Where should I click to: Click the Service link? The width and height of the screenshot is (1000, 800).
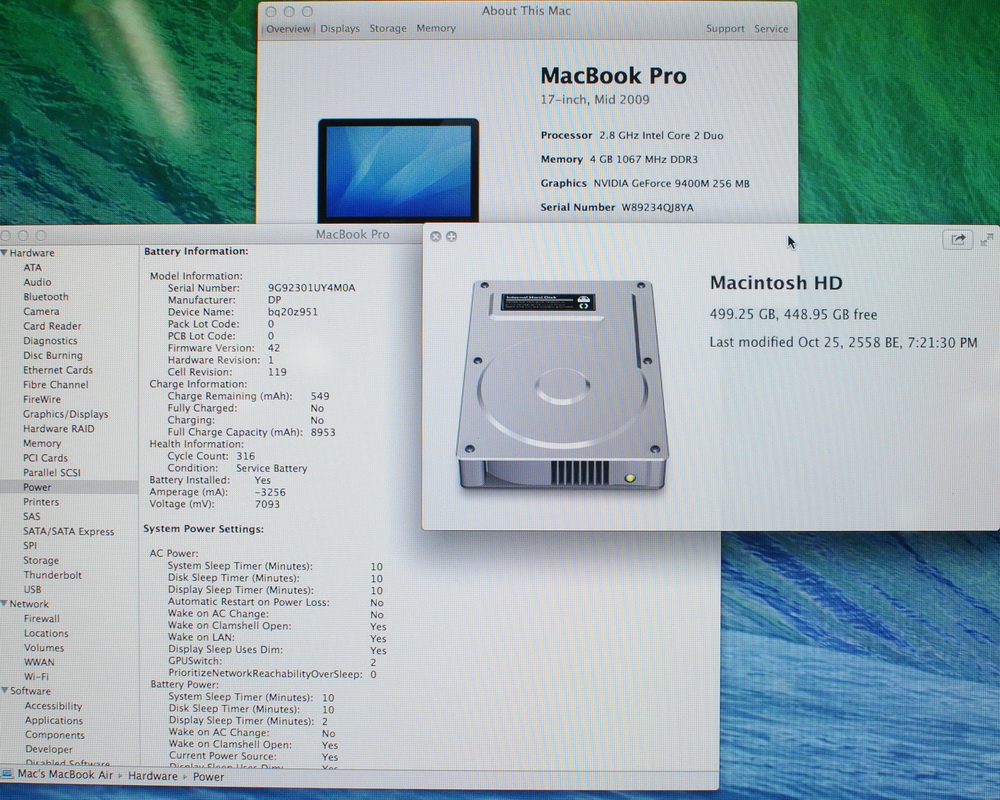tap(771, 29)
